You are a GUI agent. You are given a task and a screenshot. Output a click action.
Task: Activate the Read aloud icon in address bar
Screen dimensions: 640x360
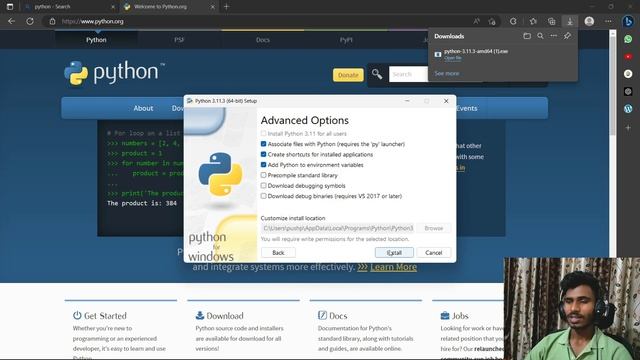click(476, 21)
